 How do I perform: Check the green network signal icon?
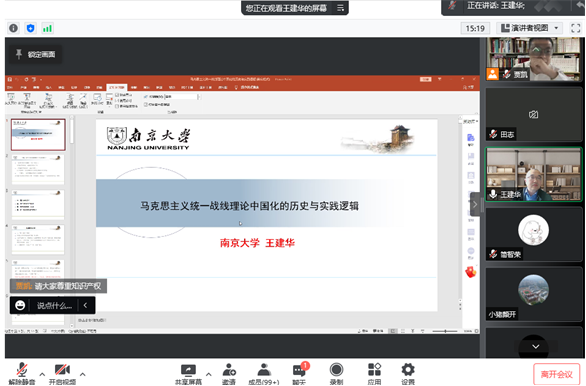(47, 28)
